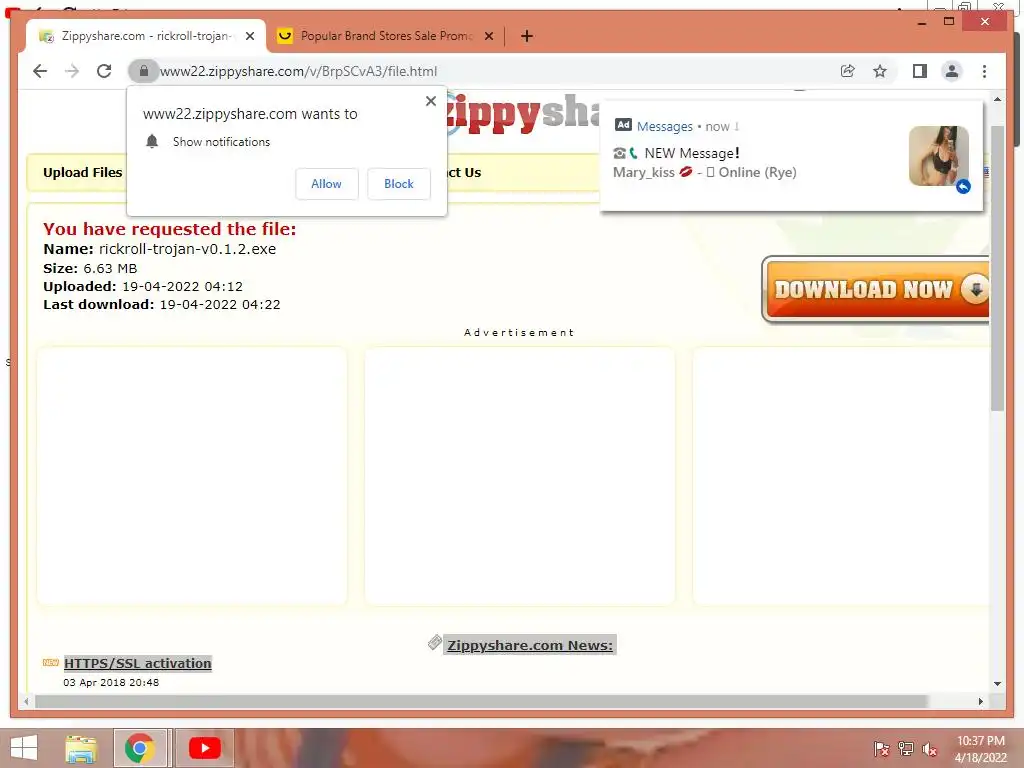
Task: Click the bell icon beside Show notifications
Action: point(152,141)
